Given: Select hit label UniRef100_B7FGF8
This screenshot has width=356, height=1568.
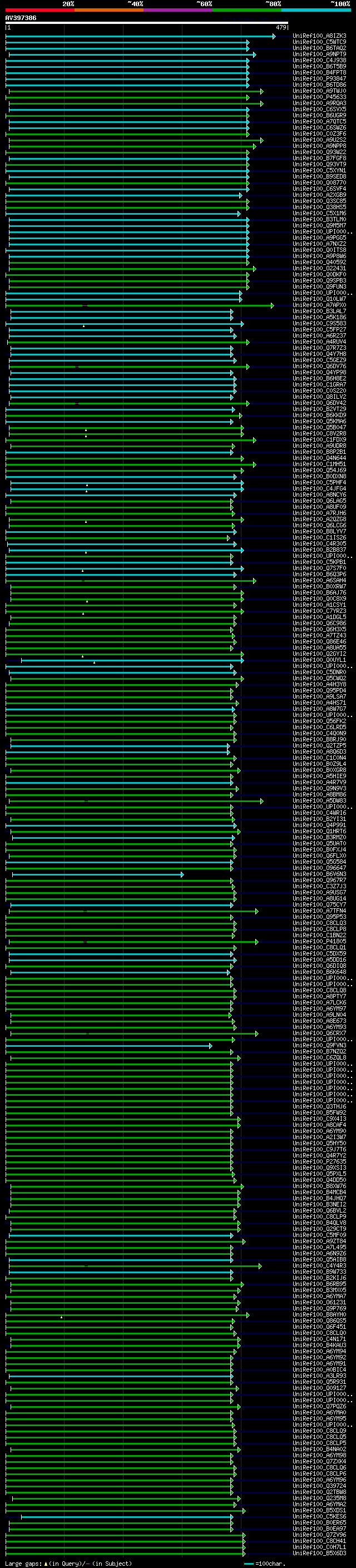Looking at the screenshot, I should tap(319, 159).
